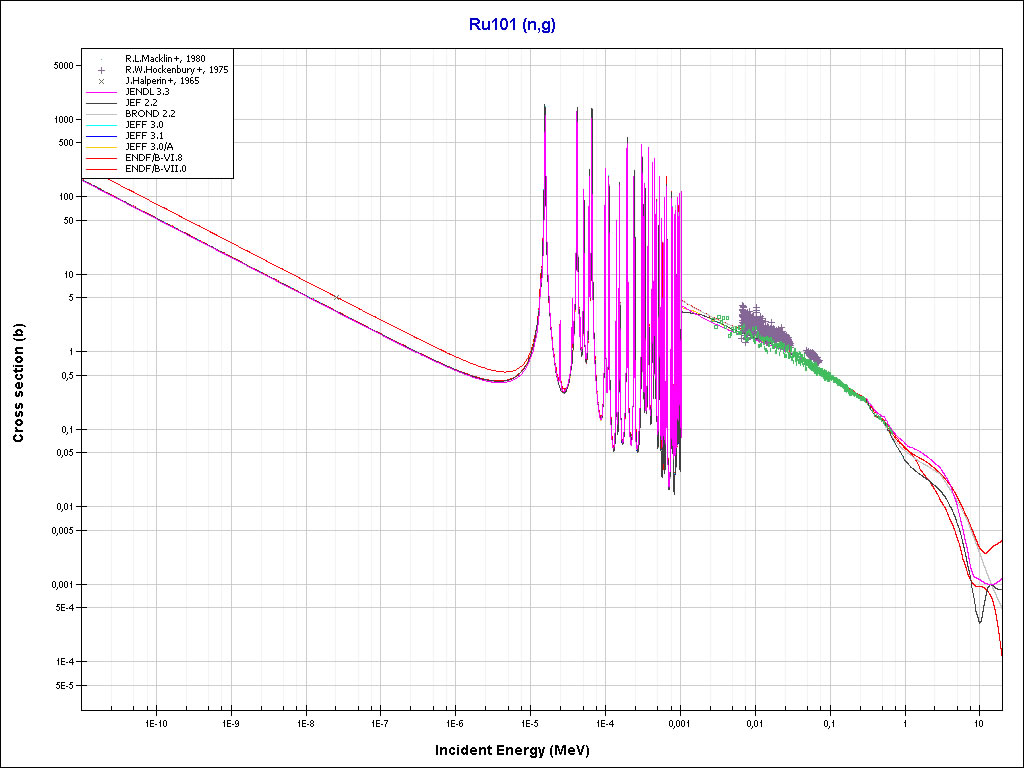1024x768 pixels.
Task: Click the magenta JENDL 3.3 legend line
Action: (102, 92)
